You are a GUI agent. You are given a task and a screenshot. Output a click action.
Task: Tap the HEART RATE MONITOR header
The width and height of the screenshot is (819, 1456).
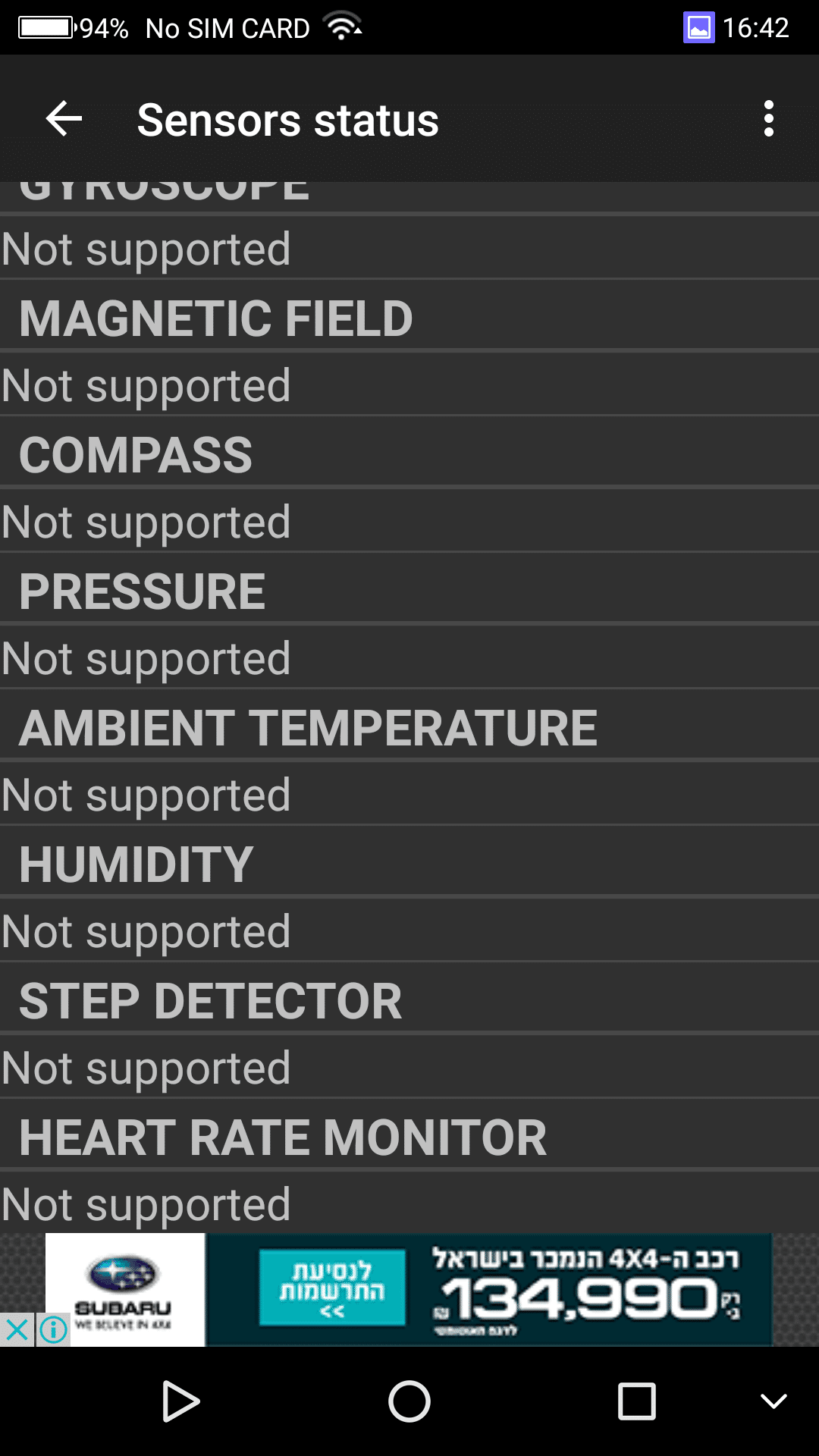283,1137
